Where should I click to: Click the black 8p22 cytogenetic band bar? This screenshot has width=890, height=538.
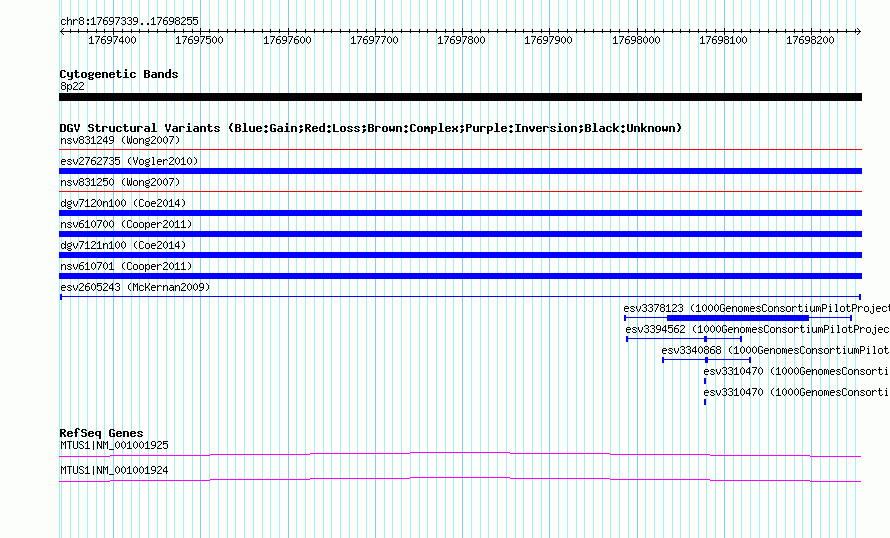(x=460, y=97)
